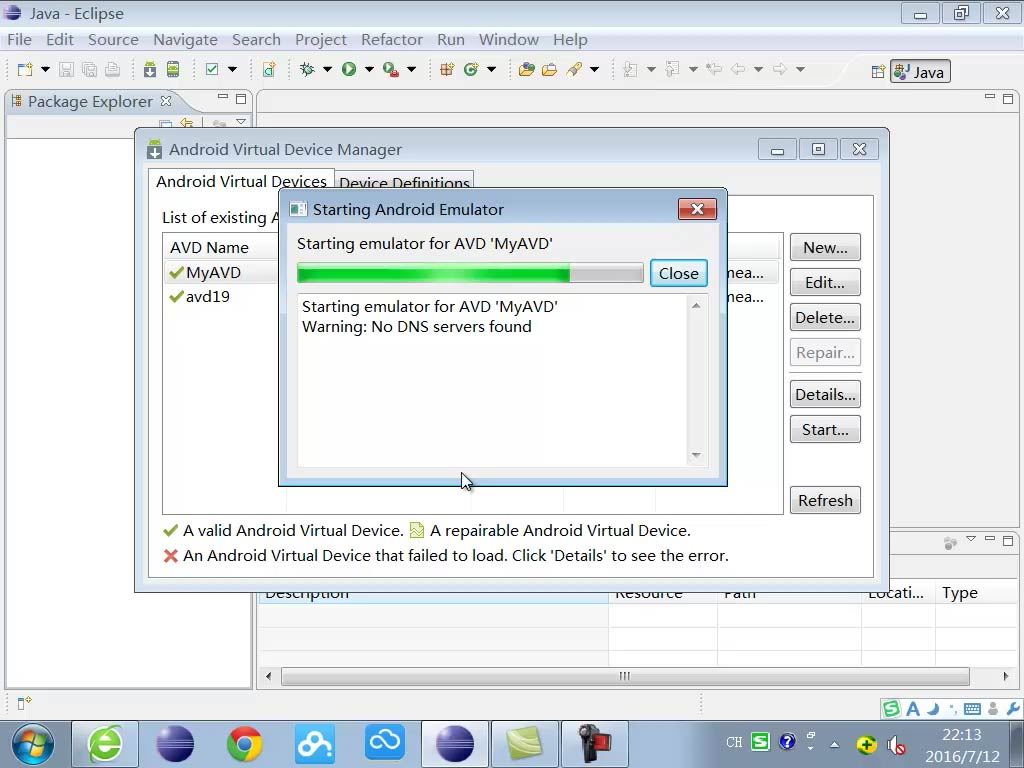
Task: Click the Open Perspective icon
Action: [x=878, y=72]
